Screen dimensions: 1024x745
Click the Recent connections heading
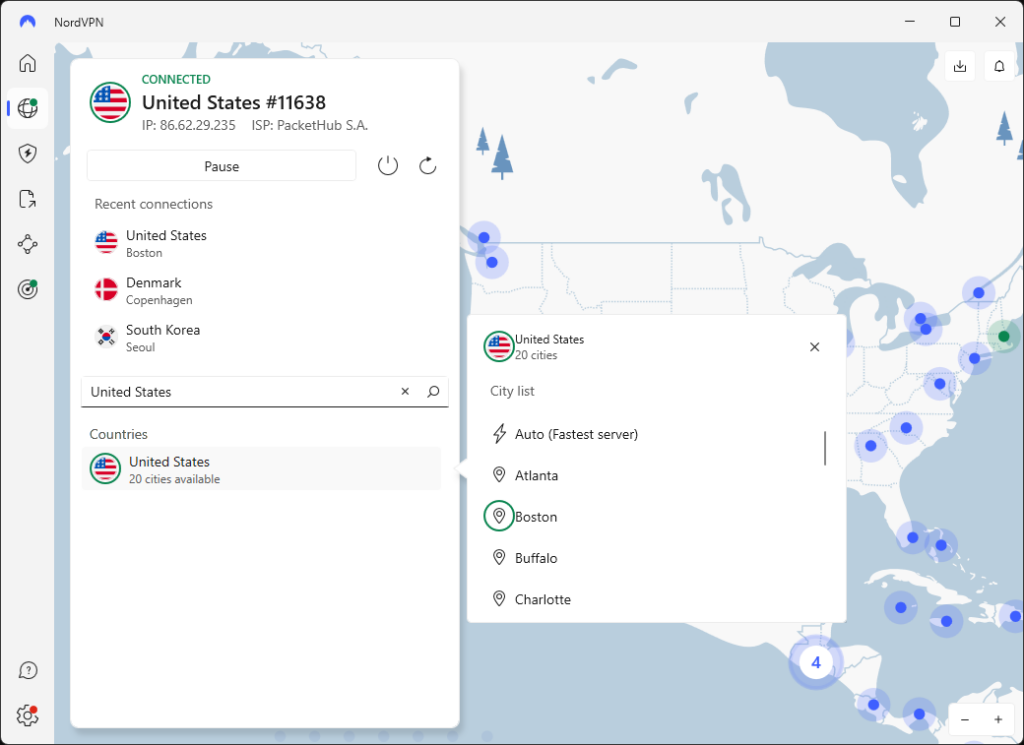coord(153,204)
